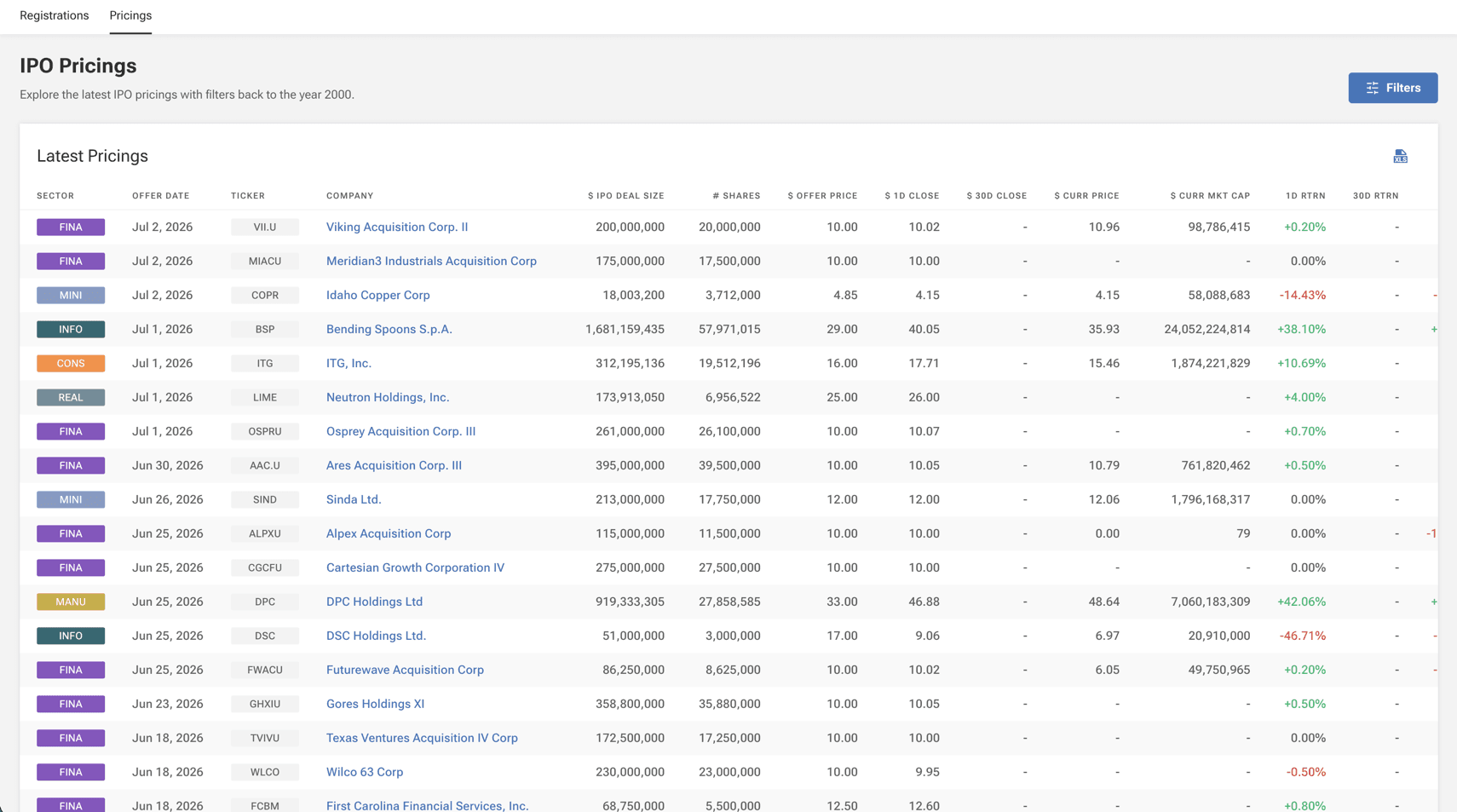Click the COPR ticker badge
The height and width of the screenshot is (812, 1457).
(x=265, y=295)
